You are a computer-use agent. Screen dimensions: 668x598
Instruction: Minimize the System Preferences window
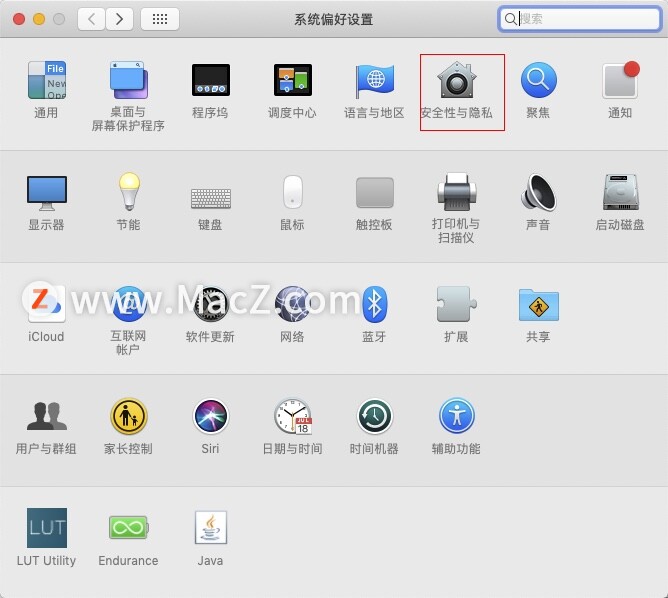click(x=39, y=19)
